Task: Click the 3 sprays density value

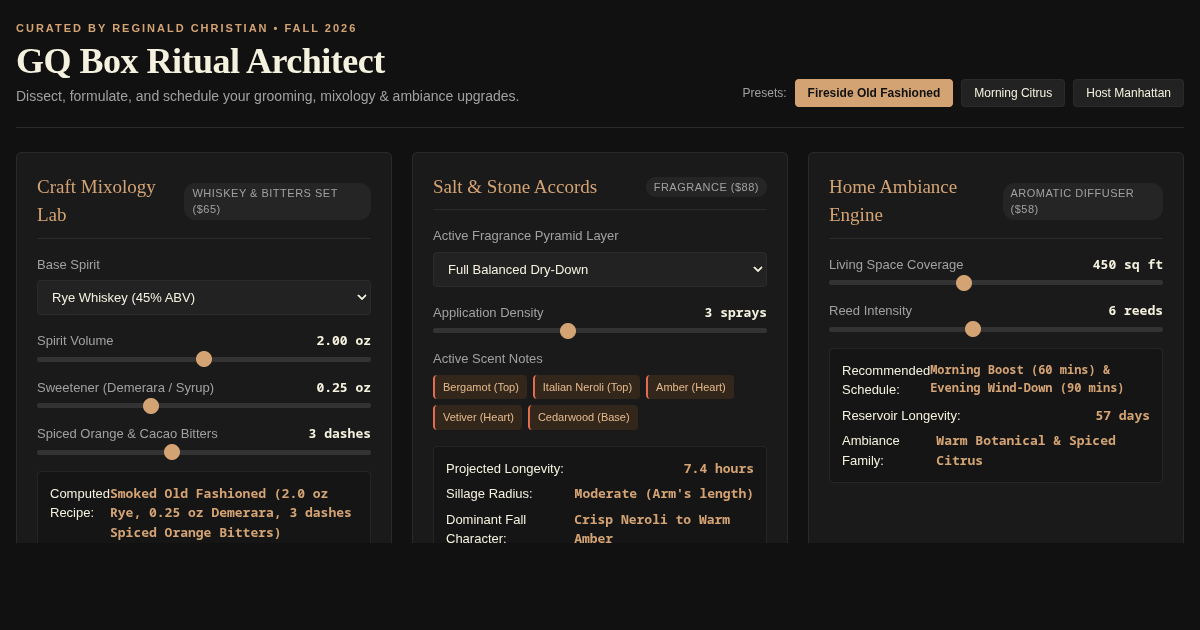Action: click(736, 313)
